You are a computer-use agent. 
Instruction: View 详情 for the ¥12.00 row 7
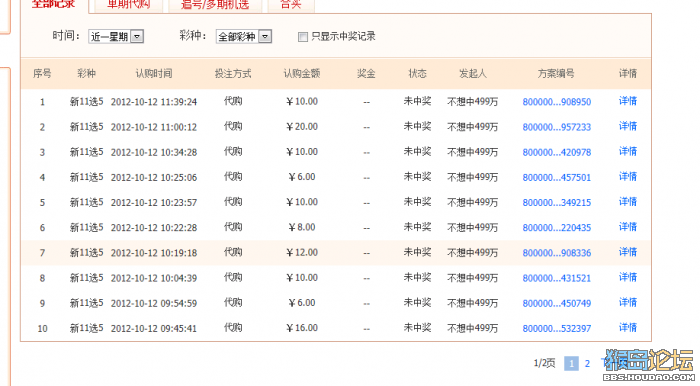[628, 253]
